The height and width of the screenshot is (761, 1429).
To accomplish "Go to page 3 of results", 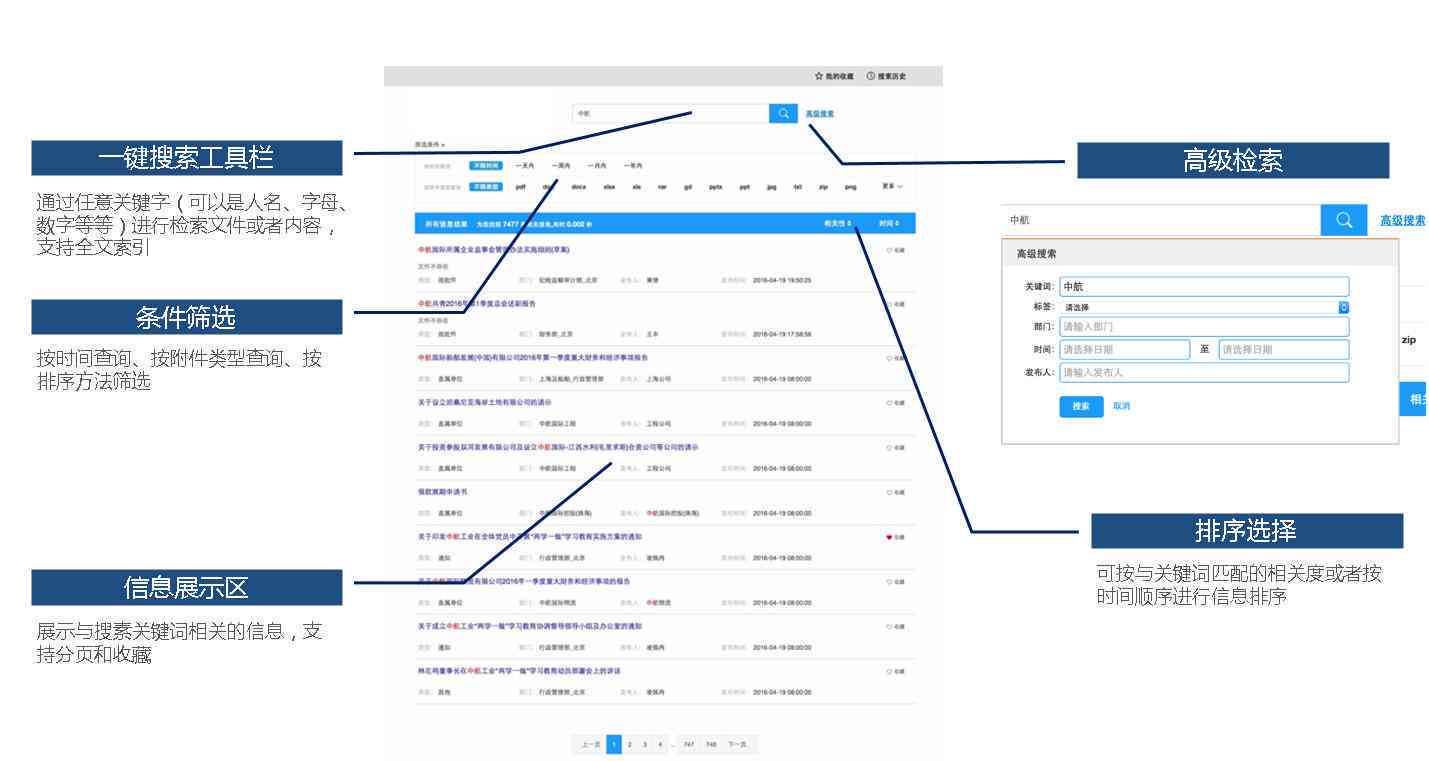I will coord(645,744).
